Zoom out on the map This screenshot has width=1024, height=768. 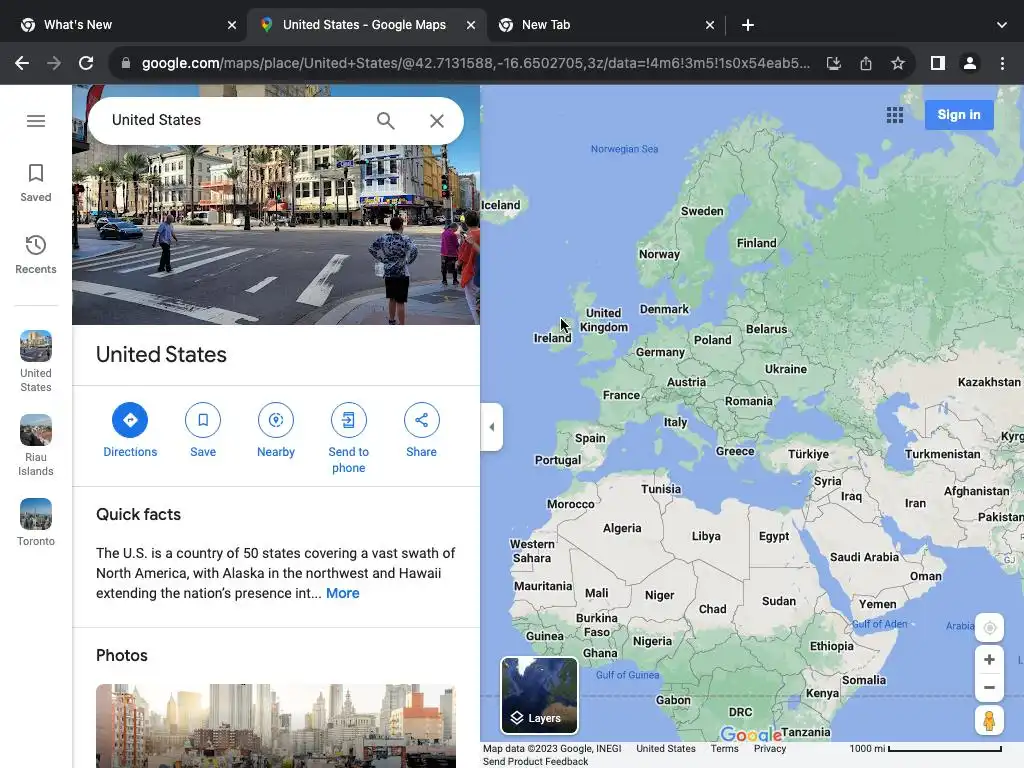[989, 688]
